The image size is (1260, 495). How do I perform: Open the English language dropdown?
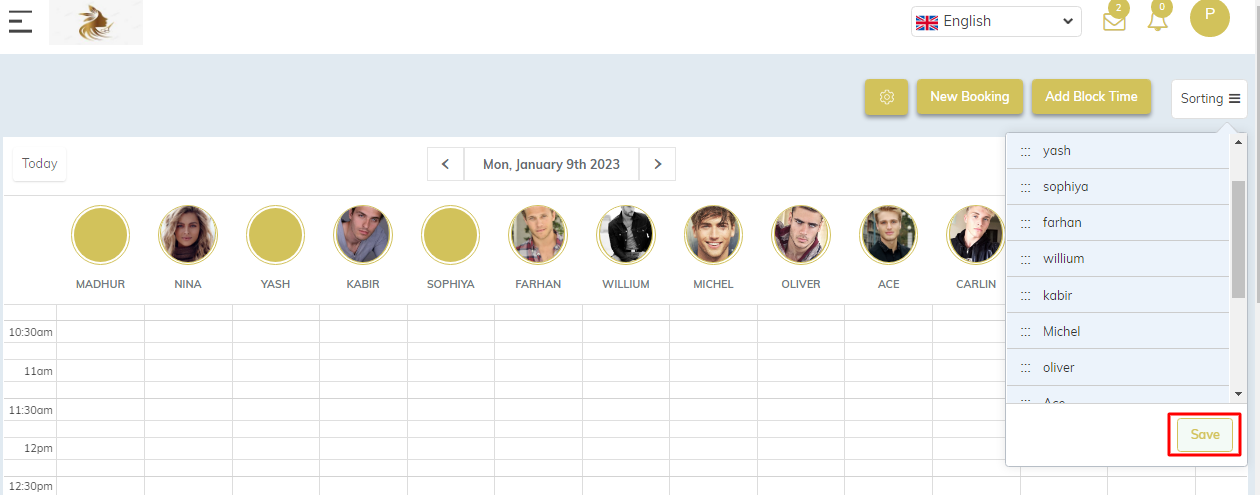point(995,21)
